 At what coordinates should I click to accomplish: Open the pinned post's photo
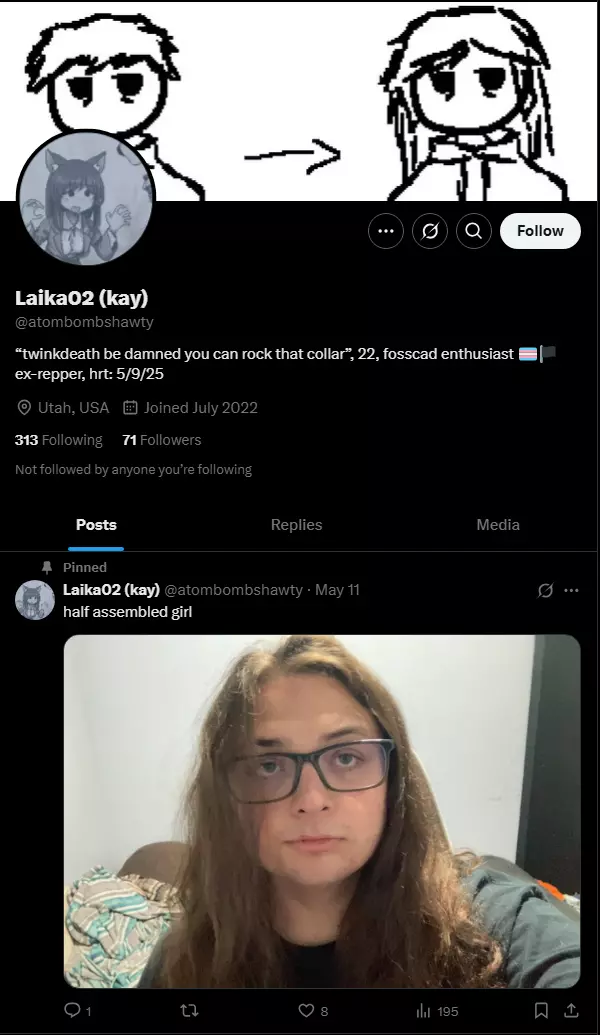coord(321,811)
